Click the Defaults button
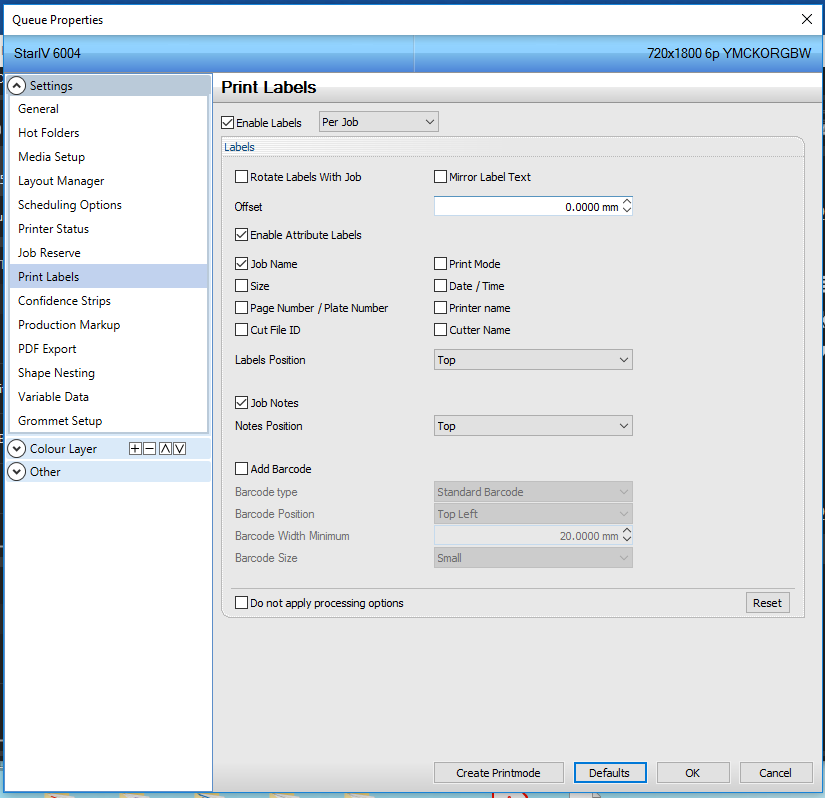Image resolution: width=825 pixels, height=798 pixels. pos(610,773)
